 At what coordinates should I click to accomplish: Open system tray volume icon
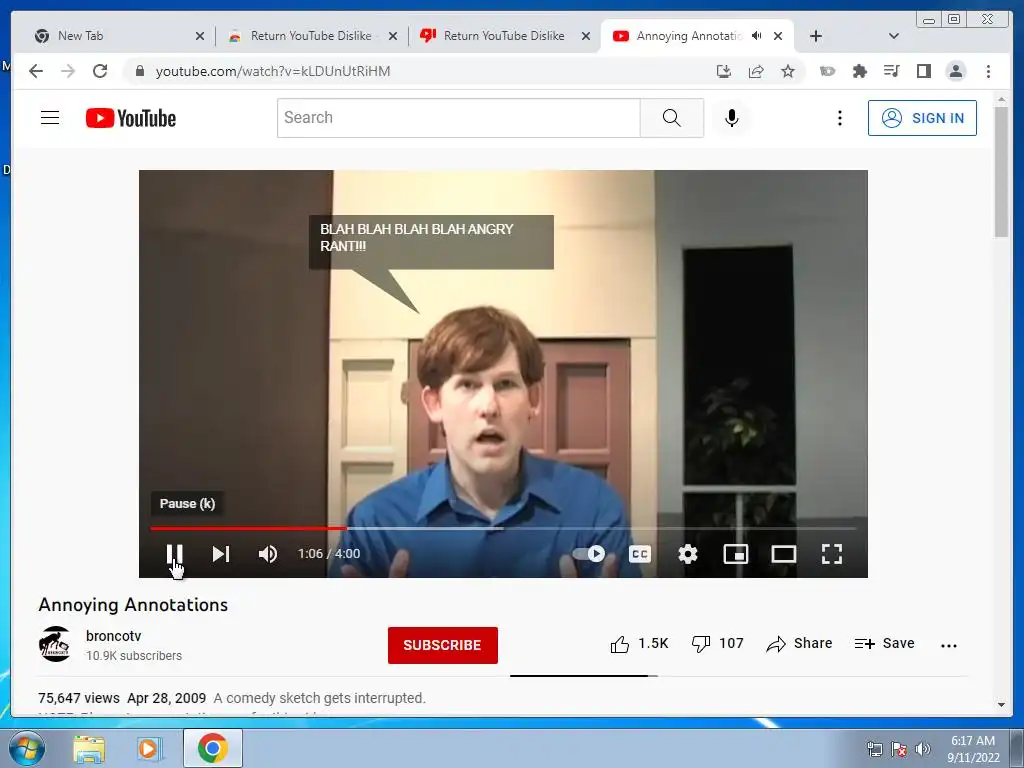[922, 749]
